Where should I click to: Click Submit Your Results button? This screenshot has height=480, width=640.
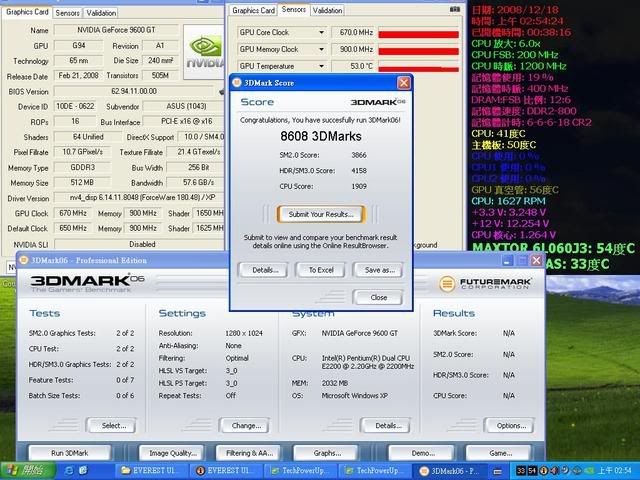click(321, 214)
